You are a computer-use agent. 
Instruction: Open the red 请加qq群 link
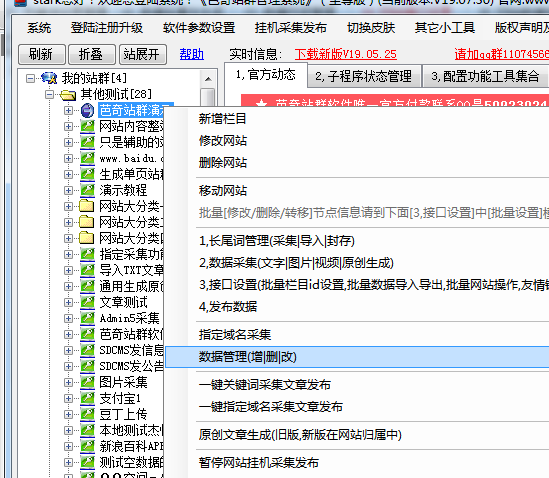point(501,54)
